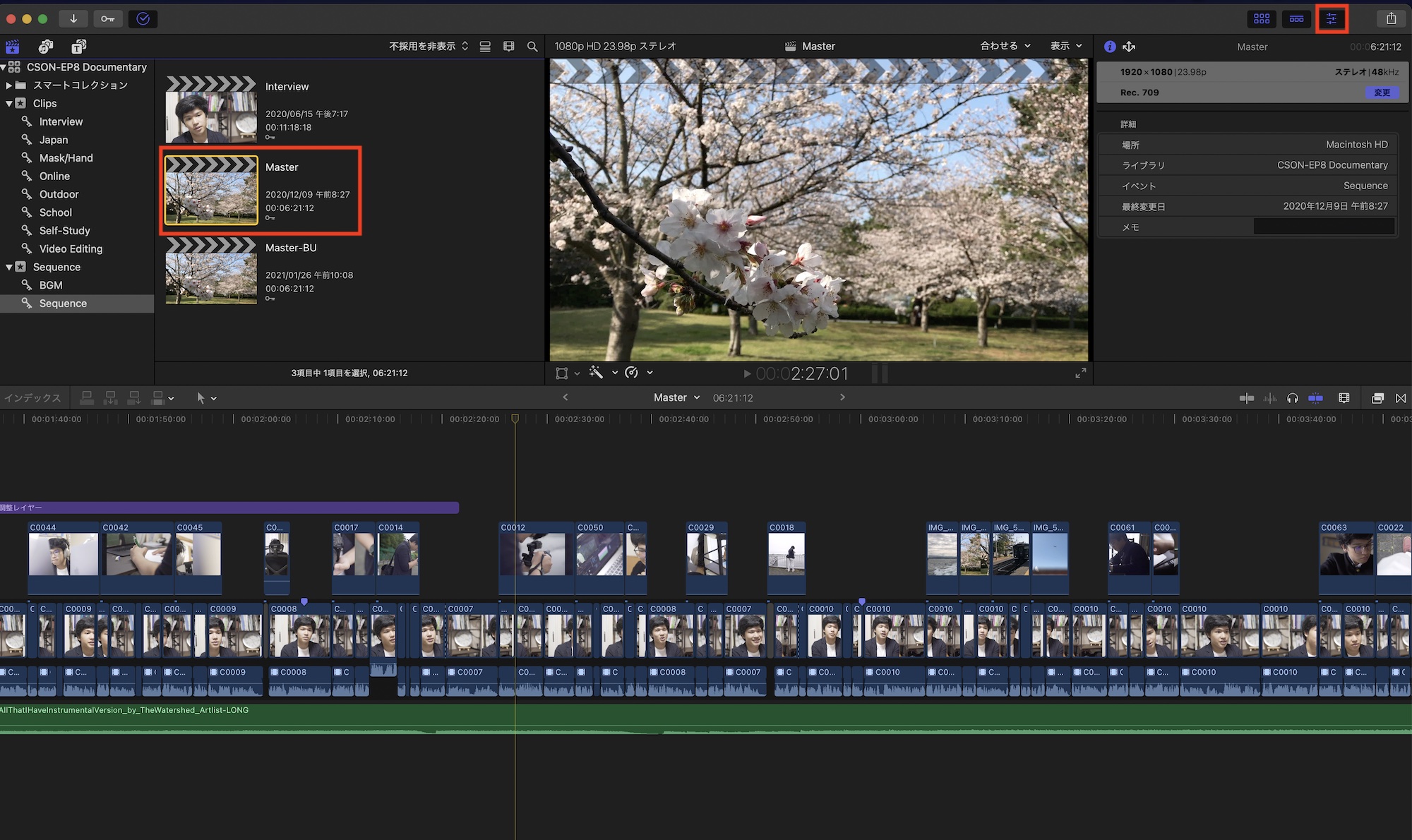Click the 変更 modify button
Screen dimensions: 1412x840
(1382, 92)
